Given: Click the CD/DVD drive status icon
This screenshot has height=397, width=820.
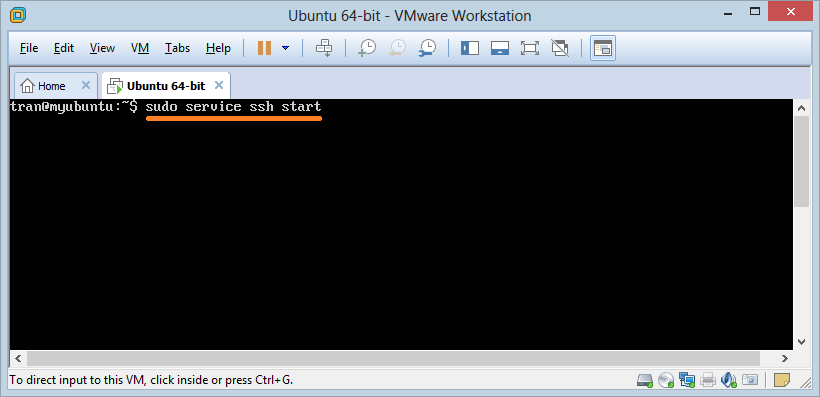Looking at the screenshot, I should pyautogui.click(x=666, y=380).
